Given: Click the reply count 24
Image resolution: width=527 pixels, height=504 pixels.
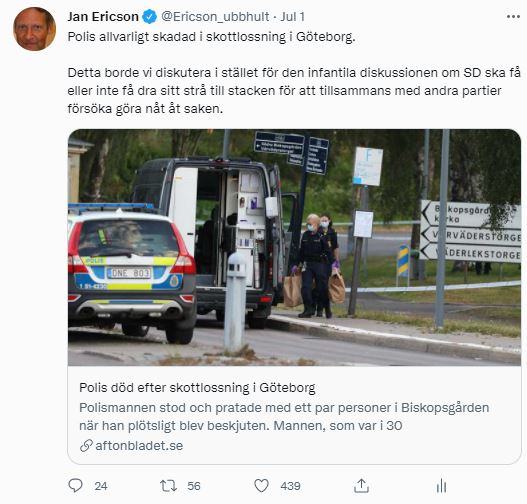Looking at the screenshot, I should [x=101, y=486].
